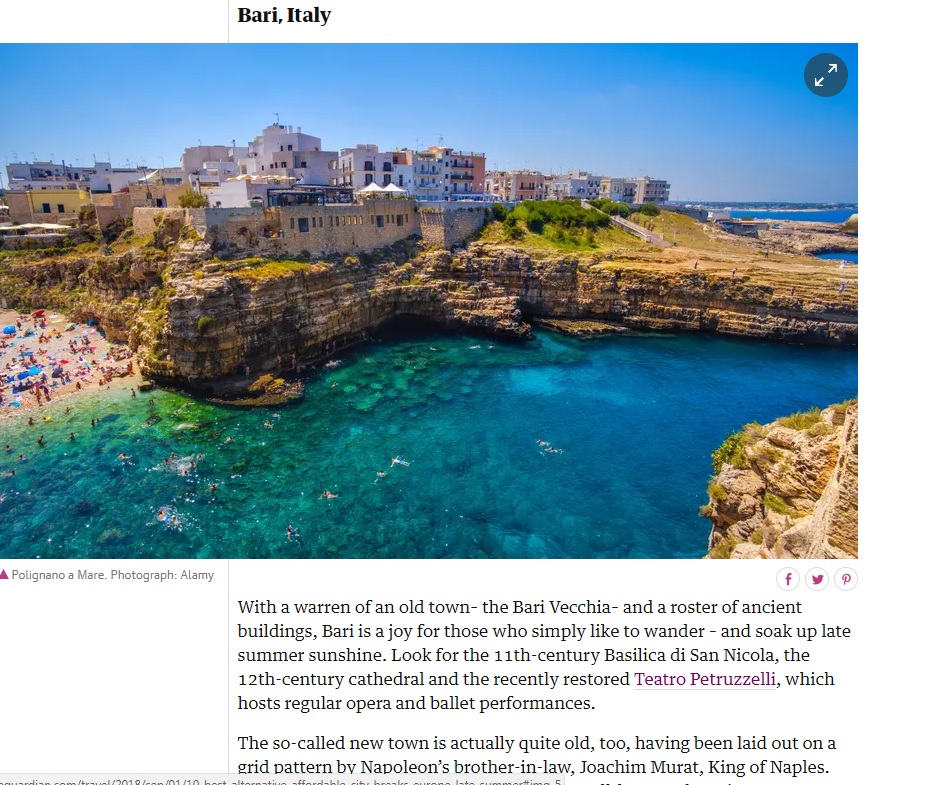Share the image on Twitter
Image resolution: width=933 pixels, height=785 pixels.
[817, 579]
